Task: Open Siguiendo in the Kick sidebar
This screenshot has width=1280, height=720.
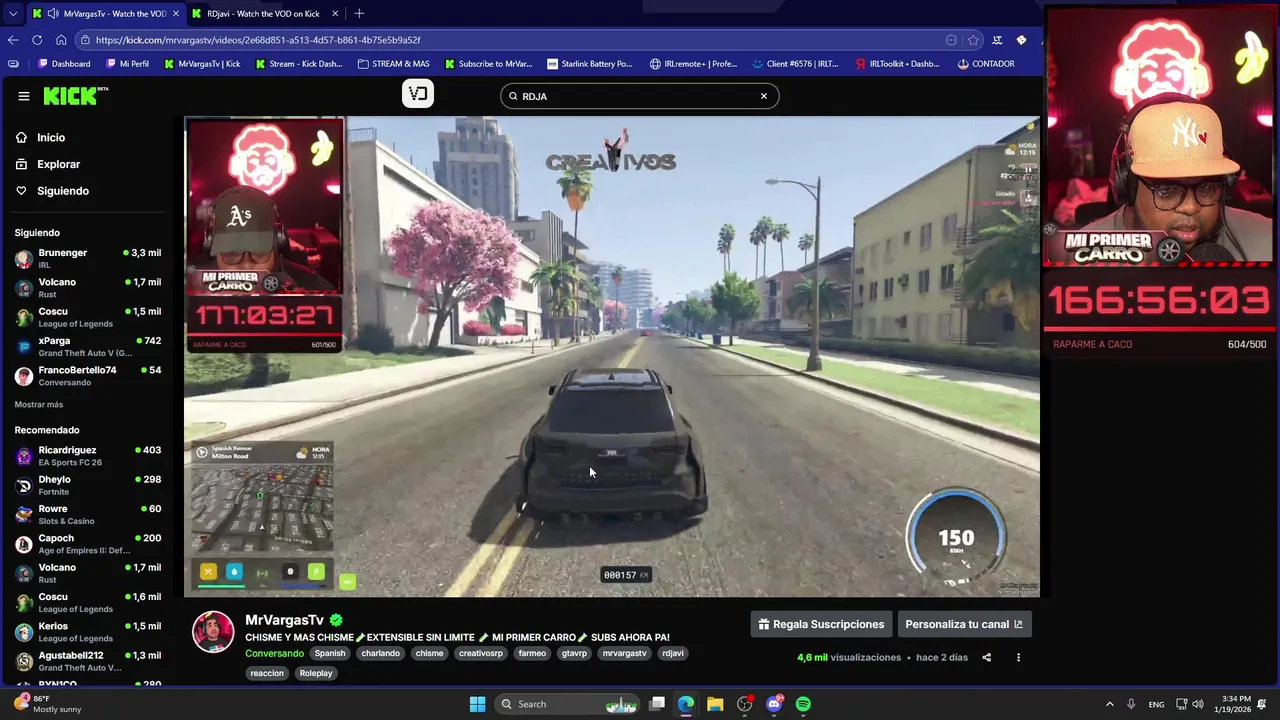Action: coord(63,191)
